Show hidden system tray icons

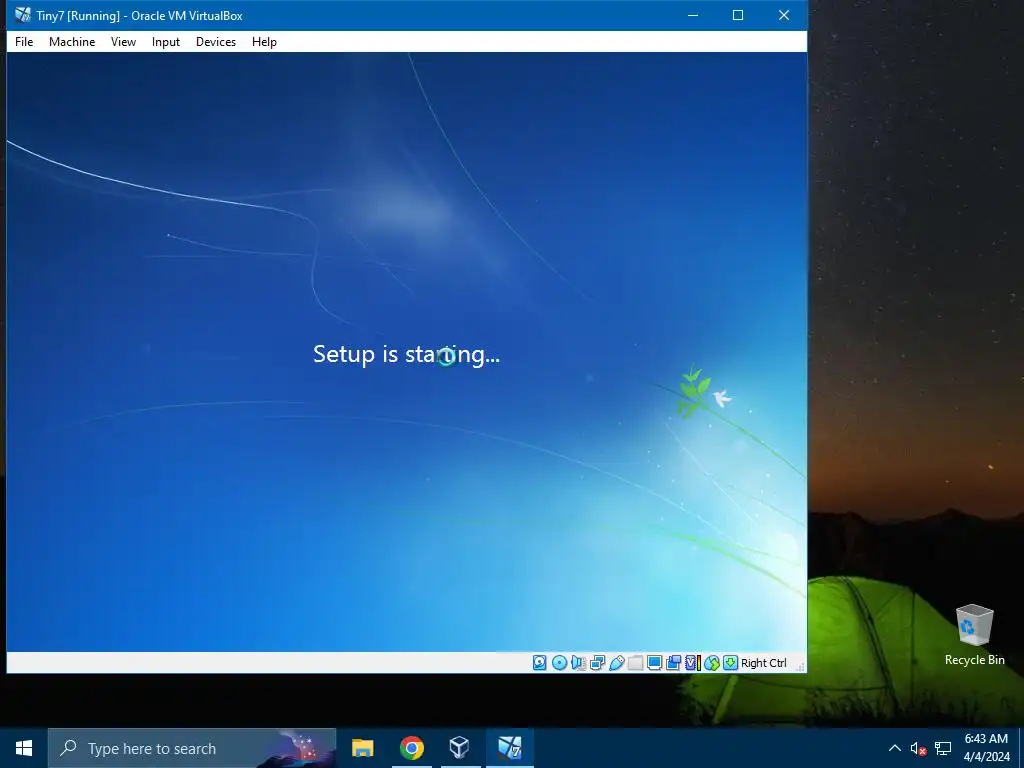pyautogui.click(x=895, y=748)
